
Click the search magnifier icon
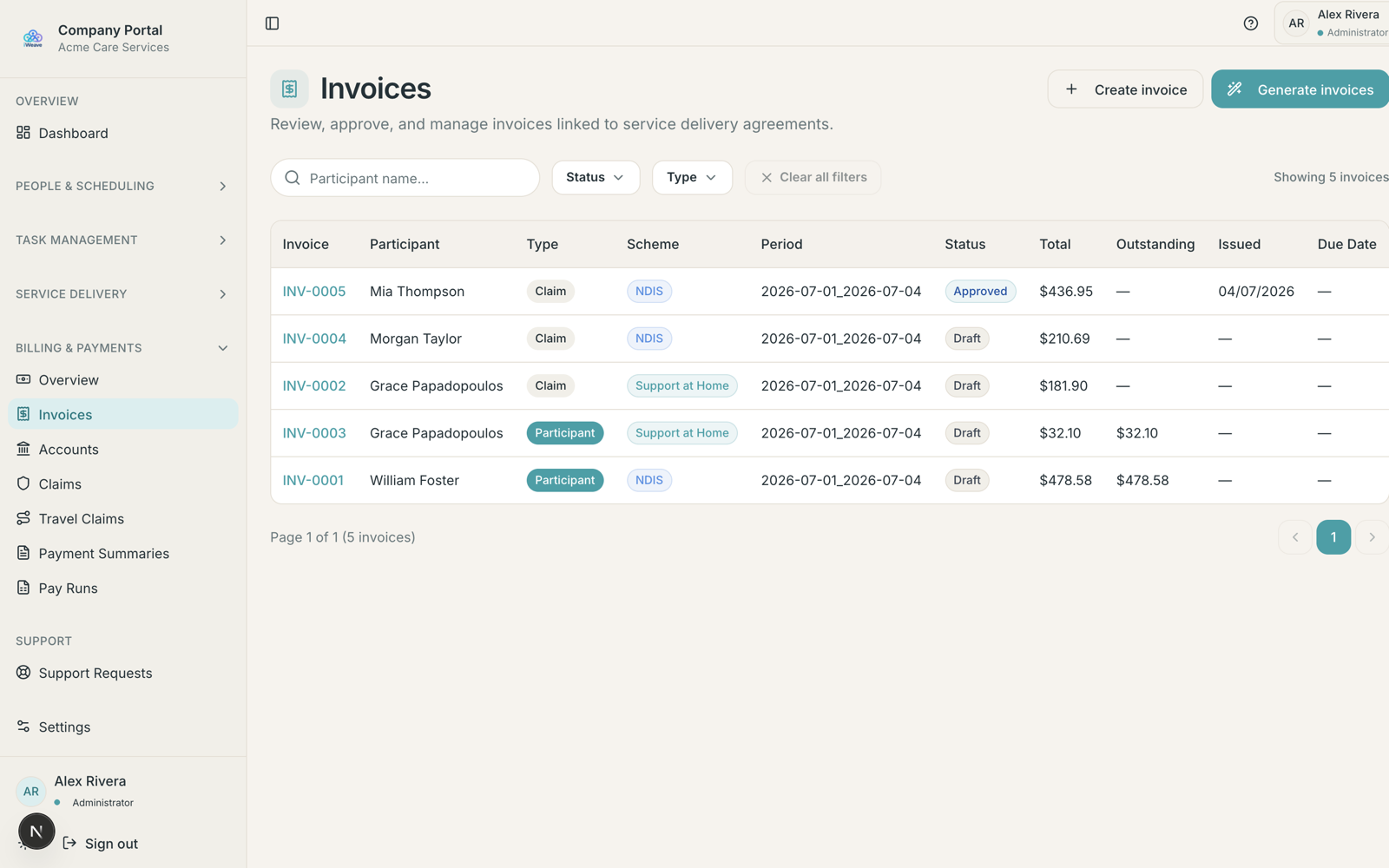(x=293, y=178)
